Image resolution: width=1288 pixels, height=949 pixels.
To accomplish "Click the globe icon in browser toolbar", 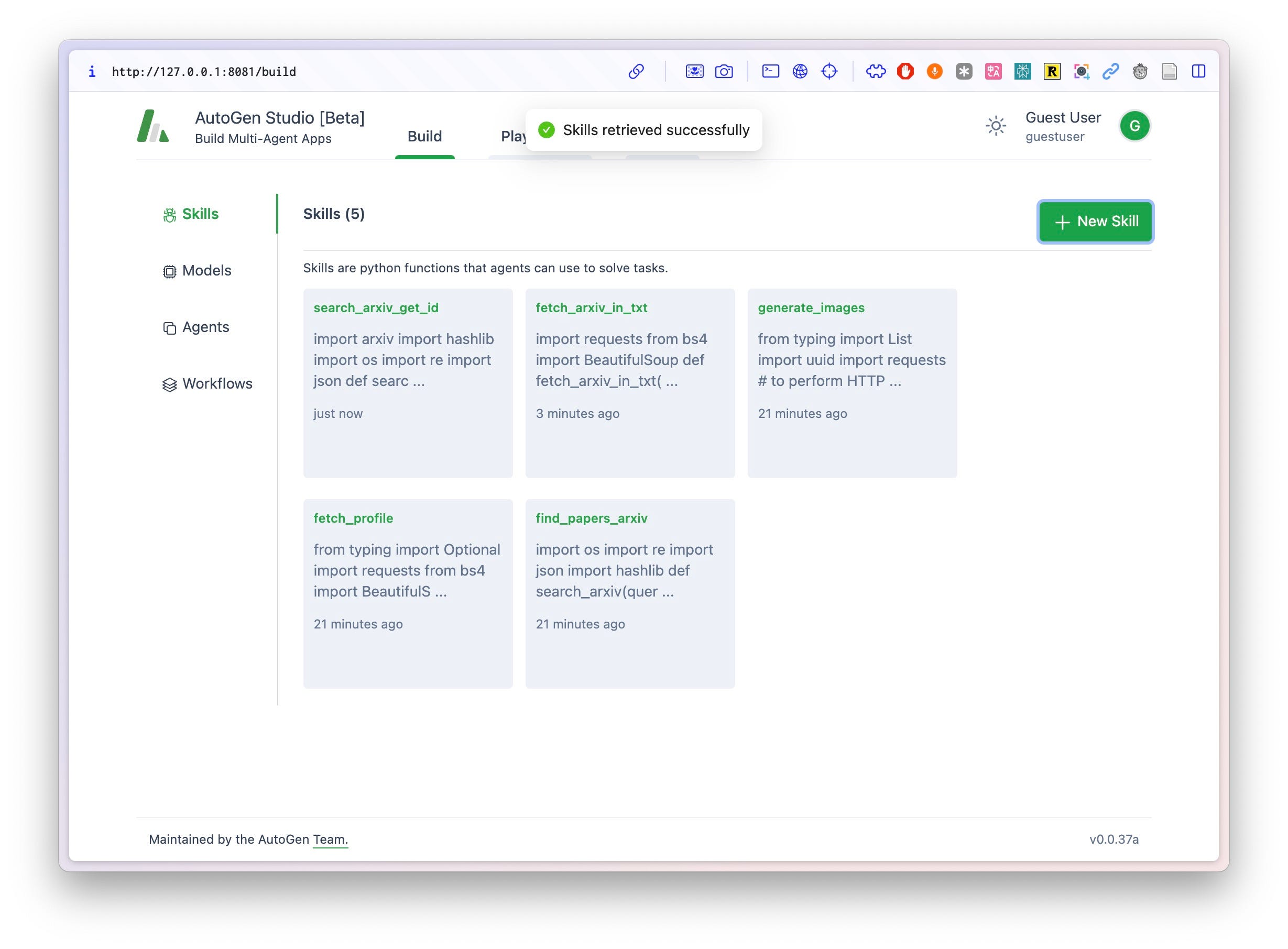I will point(800,71).
